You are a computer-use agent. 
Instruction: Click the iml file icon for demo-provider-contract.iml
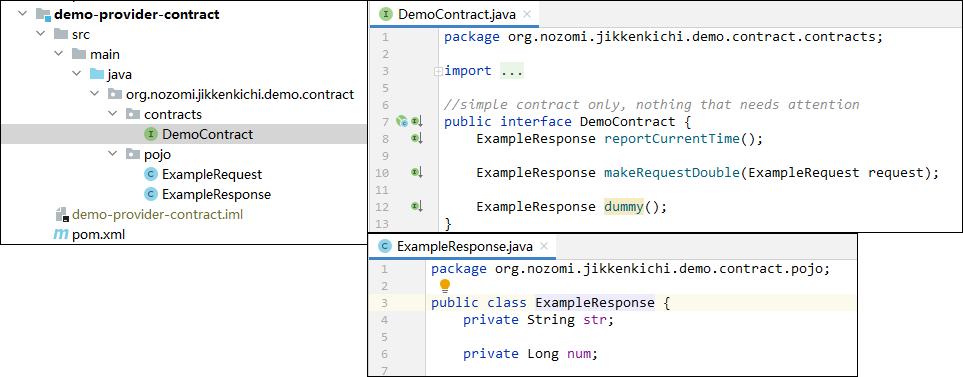pyautogui.click(x=61, y=214)
